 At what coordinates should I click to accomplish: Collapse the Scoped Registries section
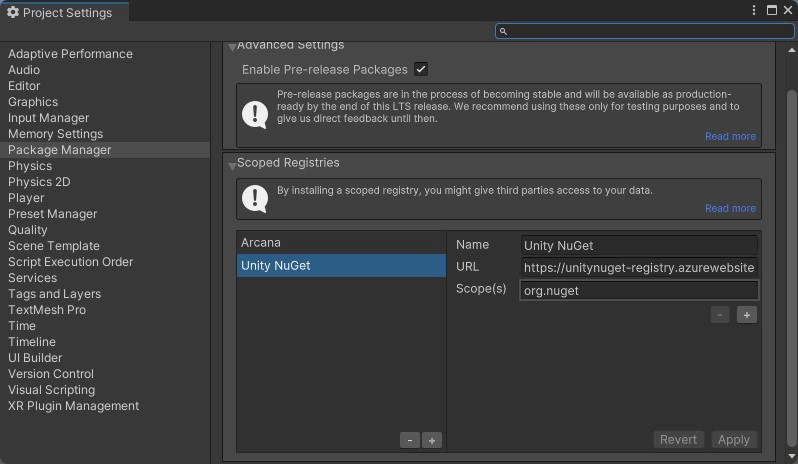coord(232,166)
